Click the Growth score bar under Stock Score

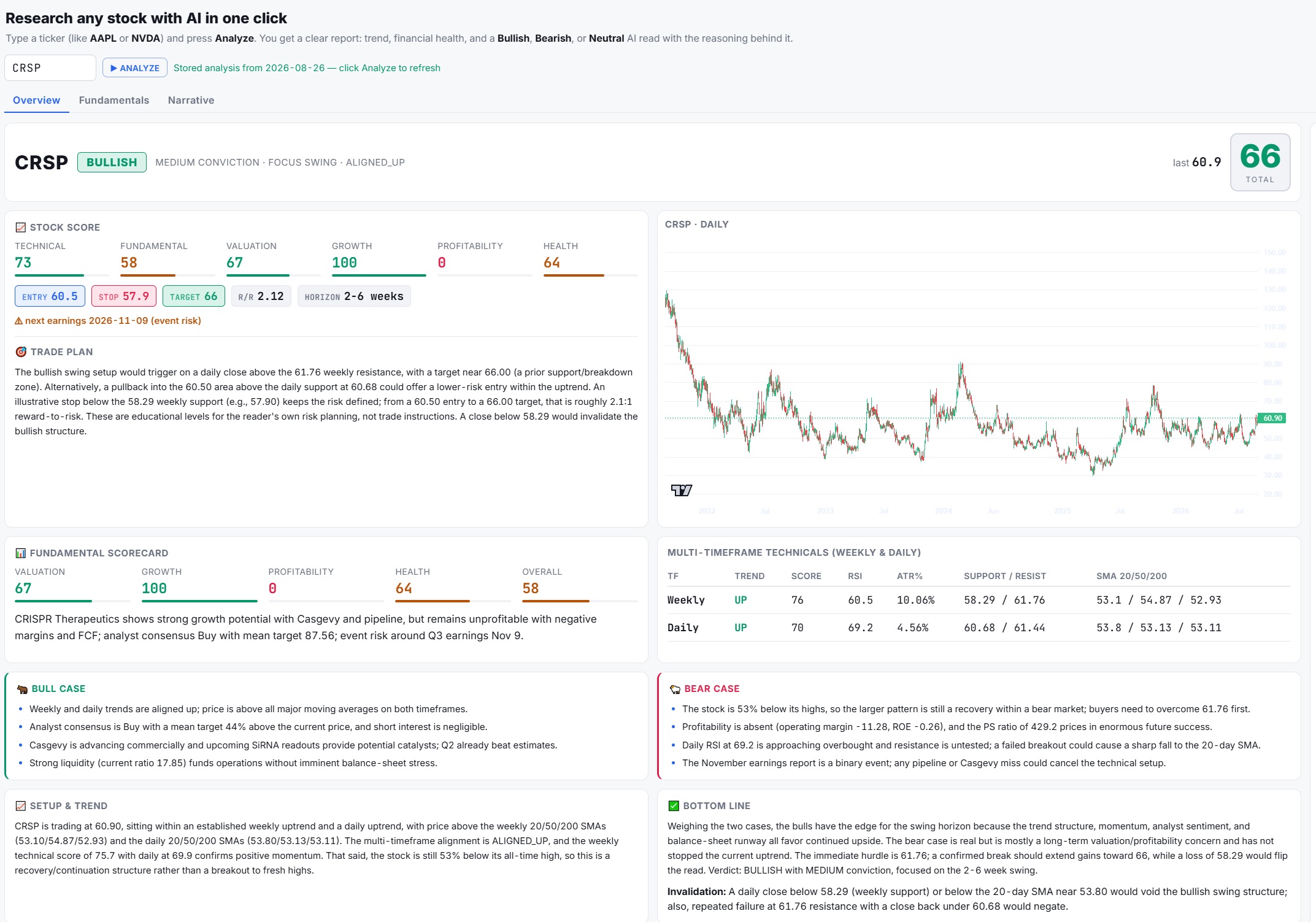379,275
